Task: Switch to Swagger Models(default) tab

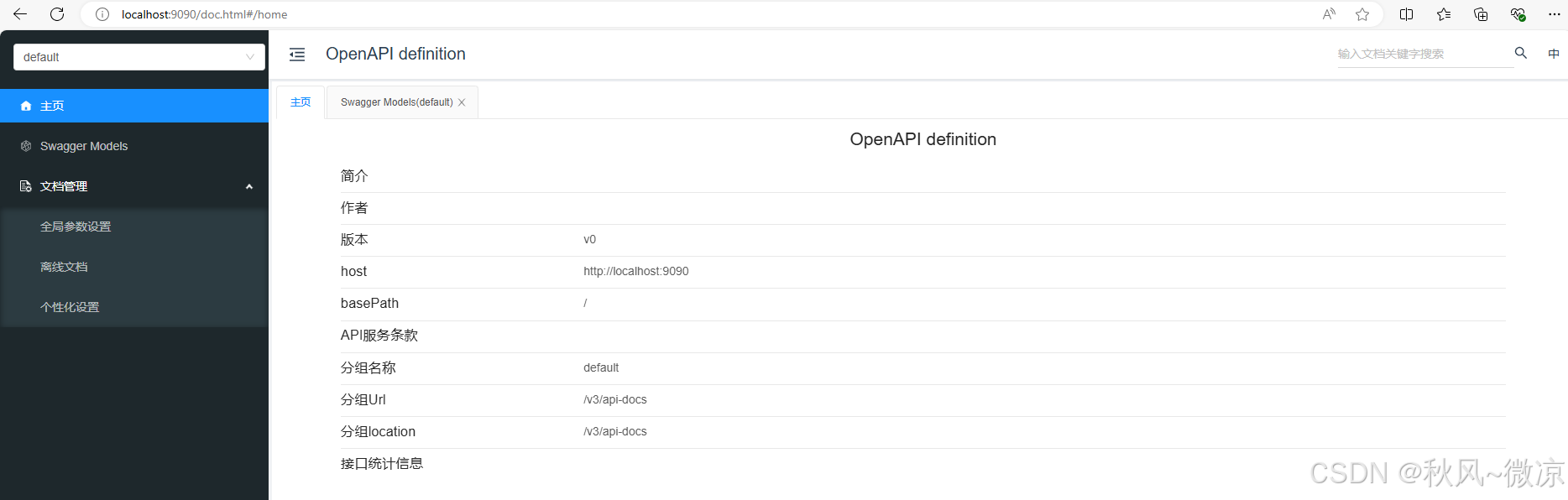Action: pos(396,102)
